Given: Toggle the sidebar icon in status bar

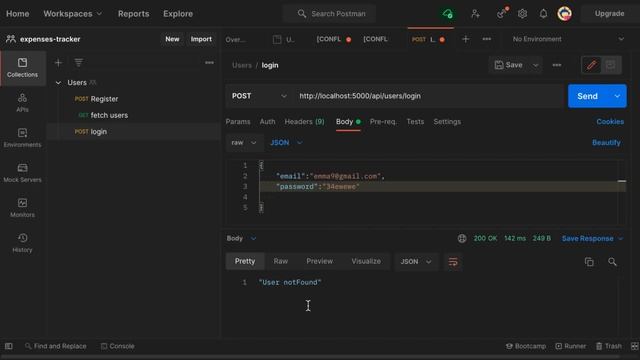Looking at the screenshot, I should click(x=9, y=346).
